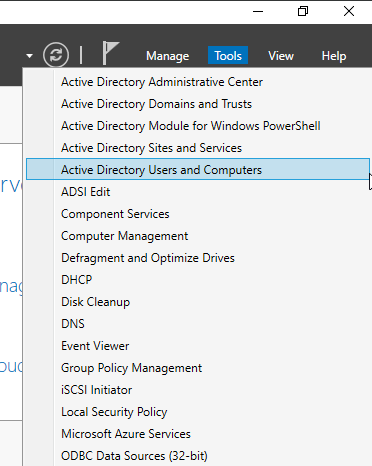Open Computer Management
Screen dimensions: 372x466
[124, 236]
